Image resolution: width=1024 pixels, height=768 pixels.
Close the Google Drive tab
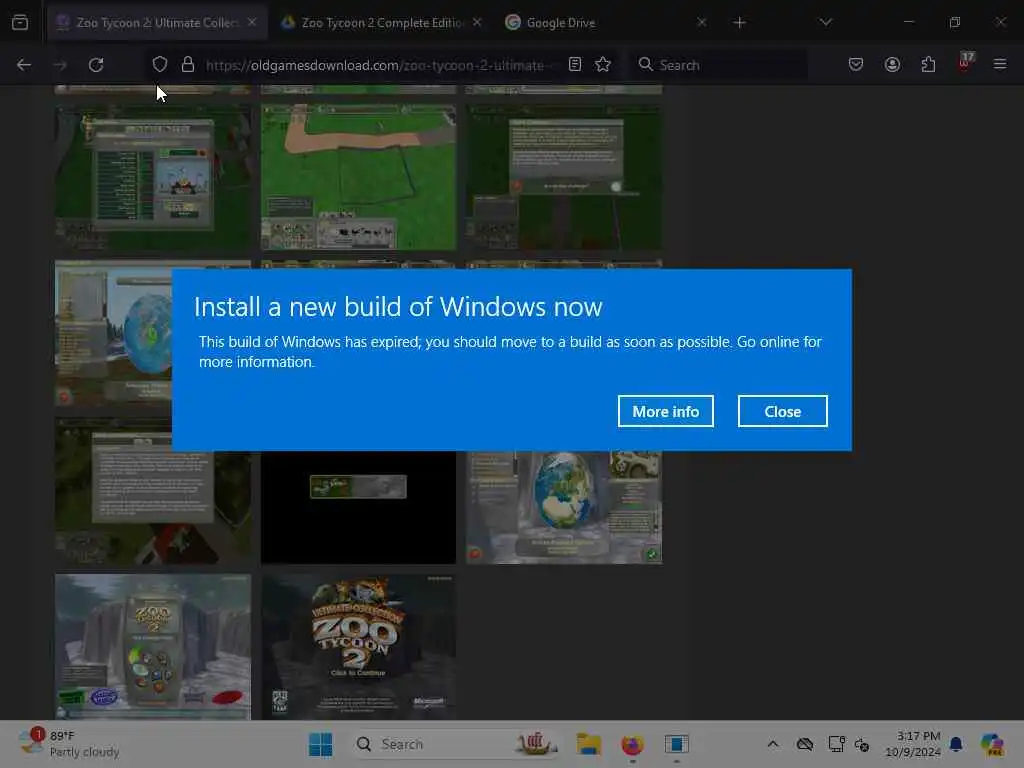click(701, 22)
